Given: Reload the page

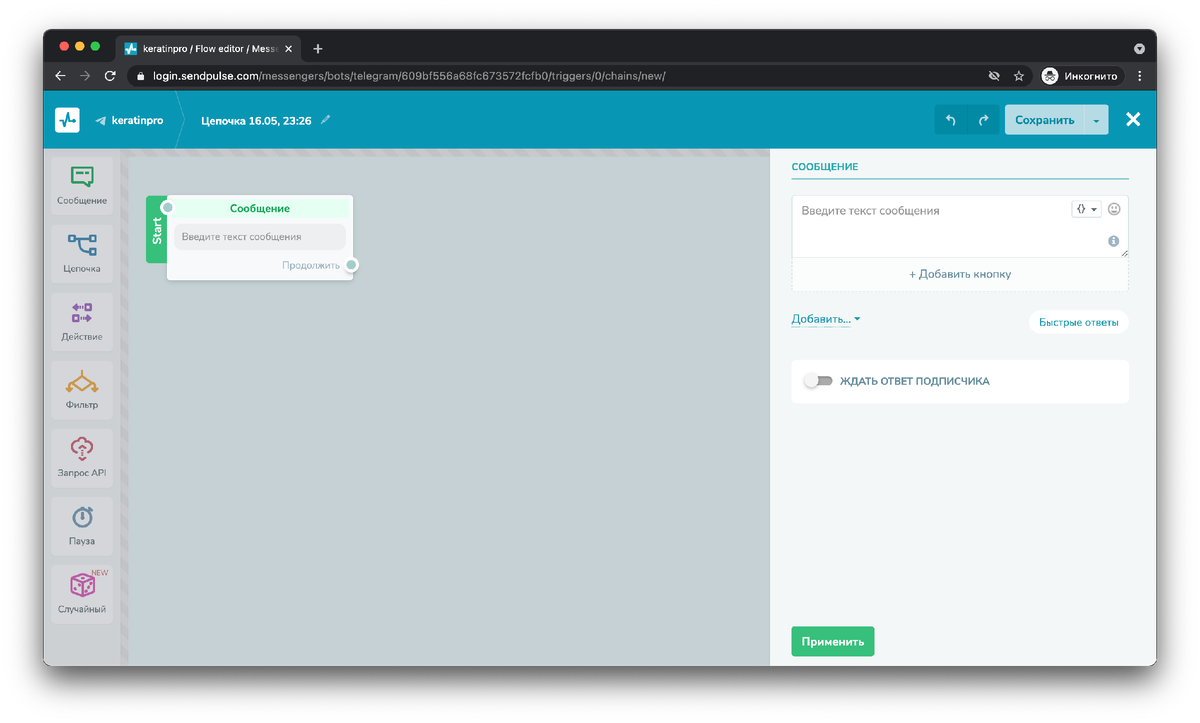Looking at the screenshot, I should tap(110, 76).
